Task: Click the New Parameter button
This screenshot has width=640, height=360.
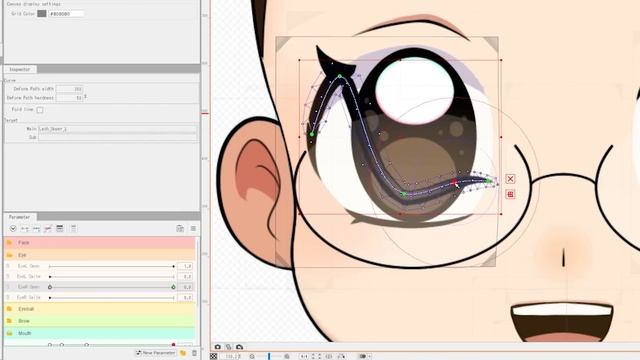Action: coord(156,353)
